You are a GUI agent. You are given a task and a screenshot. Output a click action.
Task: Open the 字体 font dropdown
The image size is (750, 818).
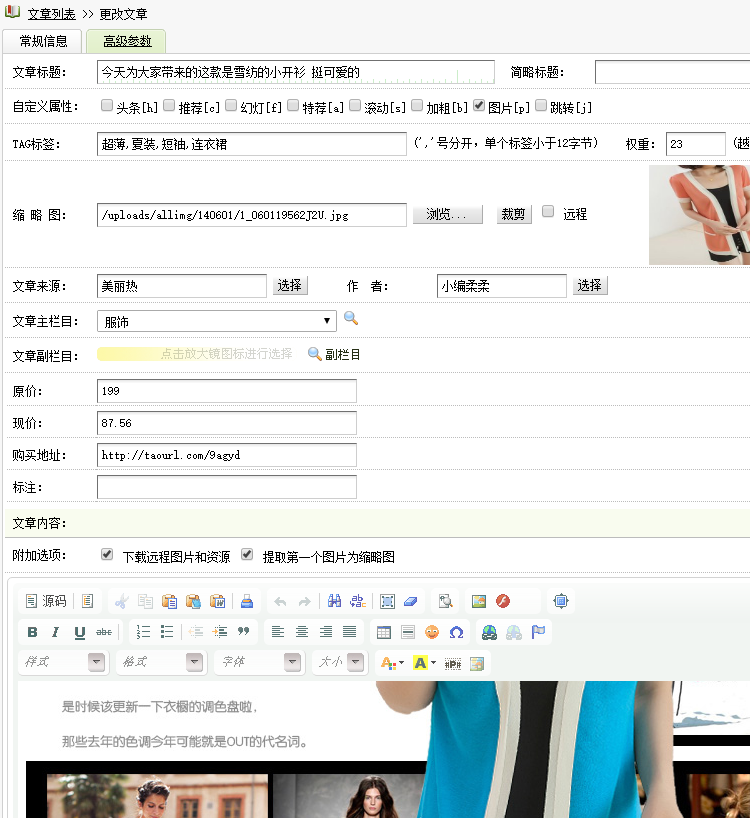[x=260, y=663]
